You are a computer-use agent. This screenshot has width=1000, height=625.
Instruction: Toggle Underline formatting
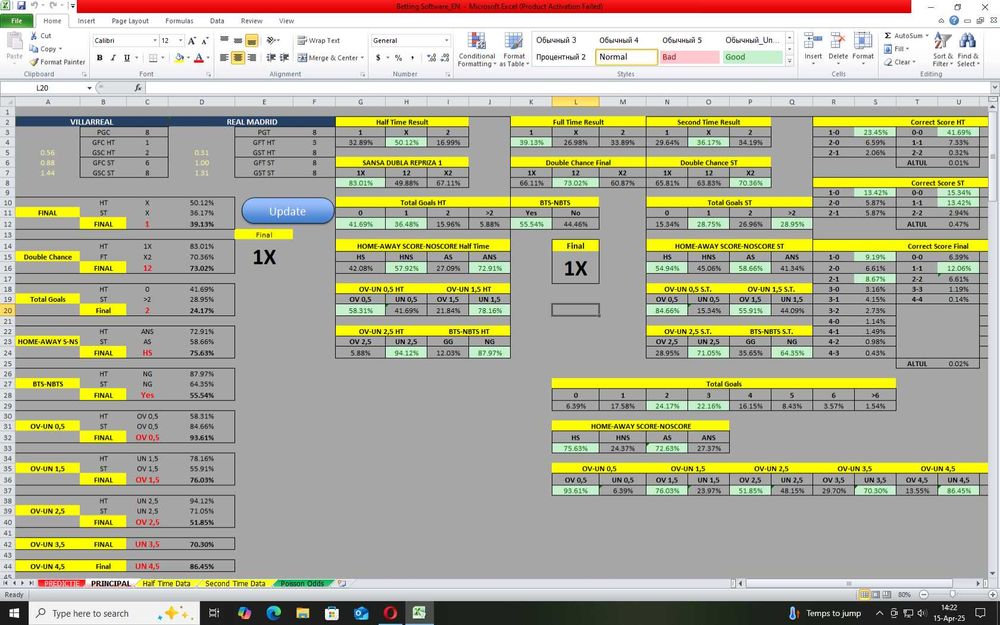click(127, 57)
